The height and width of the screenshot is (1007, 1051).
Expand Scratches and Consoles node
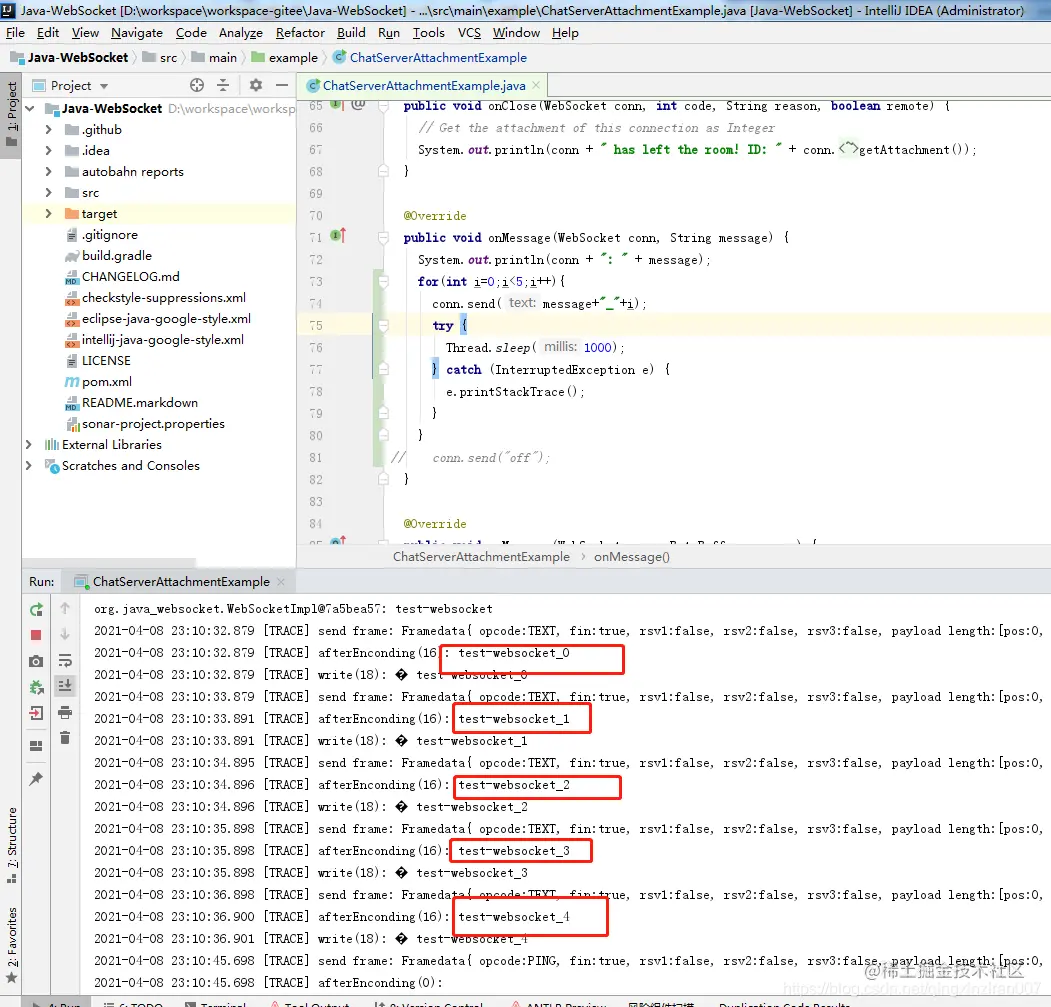(x=29, y=465)
